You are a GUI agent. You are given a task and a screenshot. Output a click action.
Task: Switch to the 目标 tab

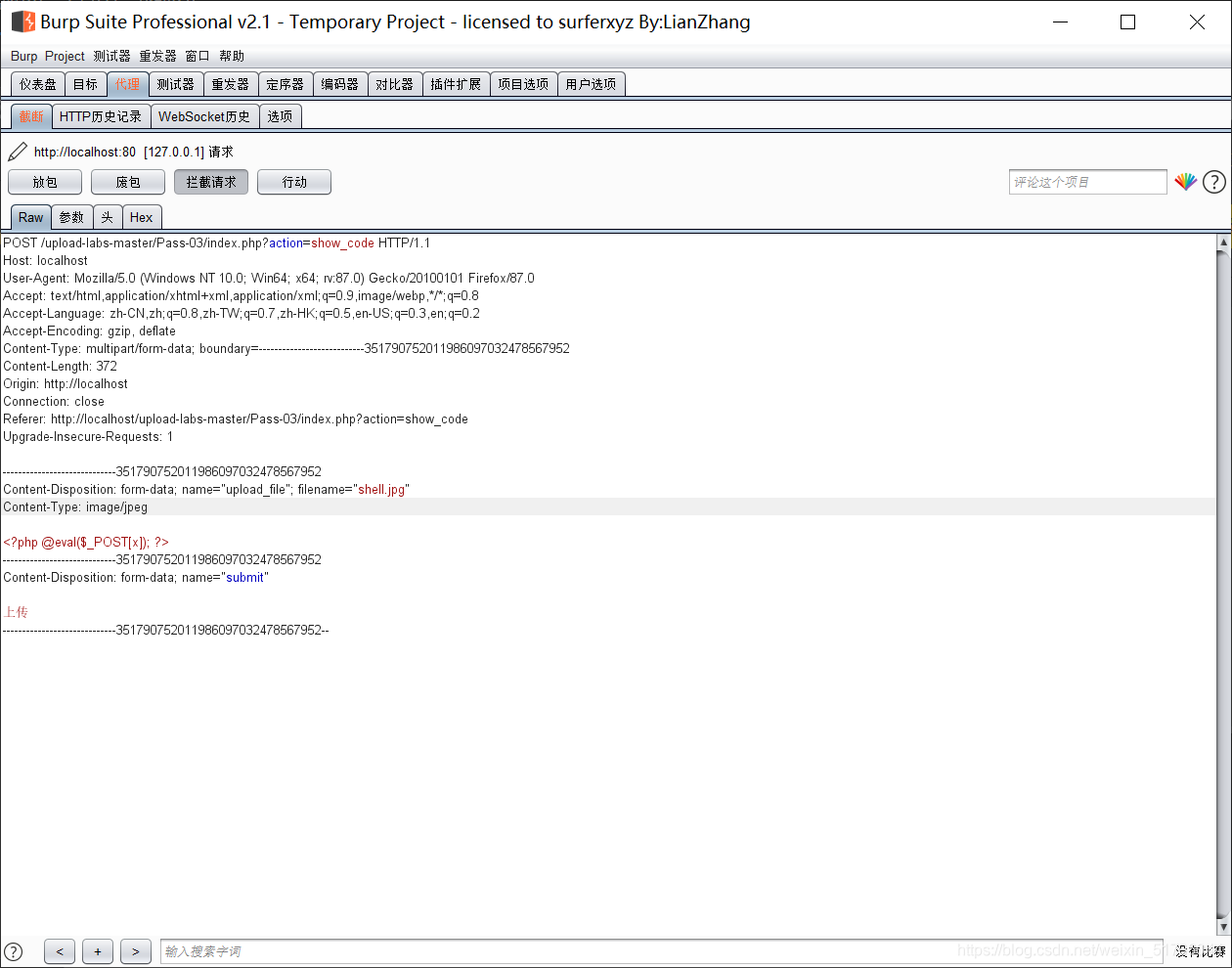coord(85,84)
